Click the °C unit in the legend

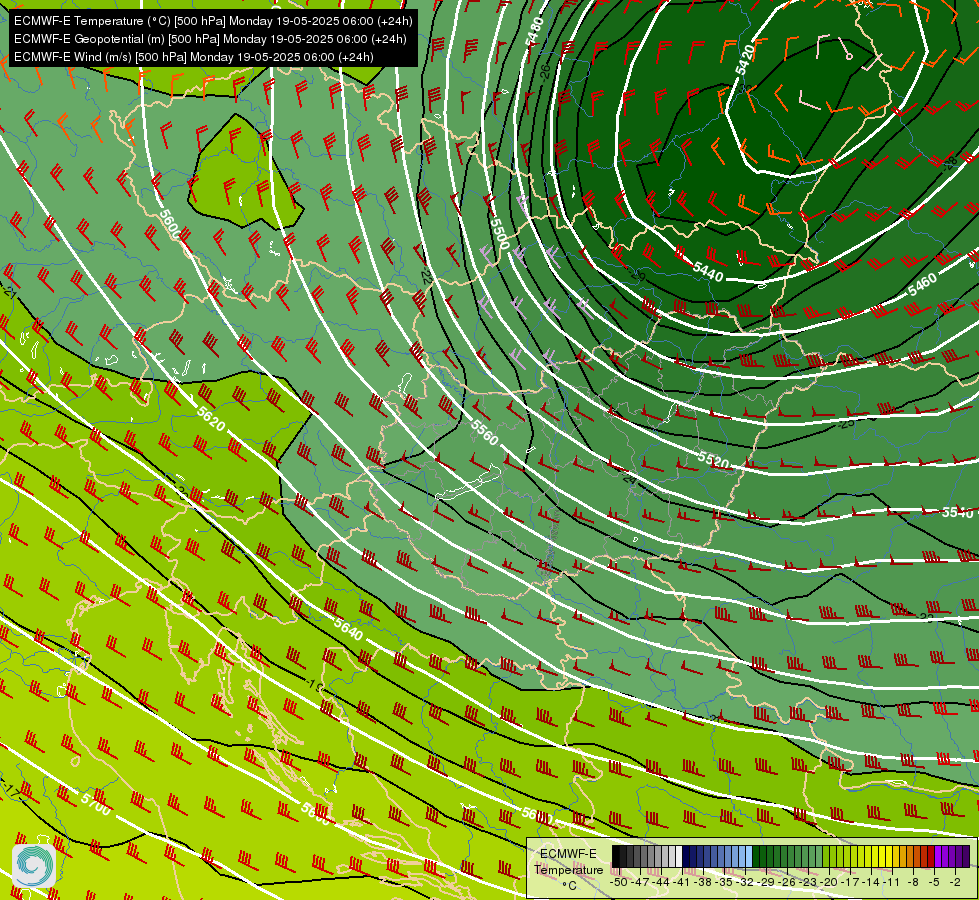click(x=571, y=886)
